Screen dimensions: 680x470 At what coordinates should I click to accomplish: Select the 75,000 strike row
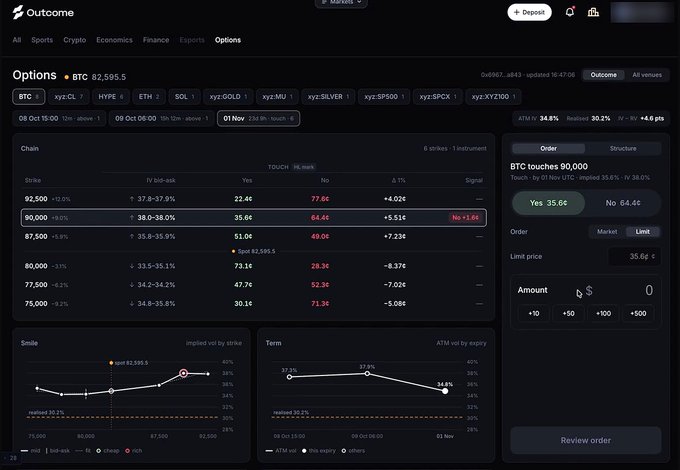(x=254, y=304)
